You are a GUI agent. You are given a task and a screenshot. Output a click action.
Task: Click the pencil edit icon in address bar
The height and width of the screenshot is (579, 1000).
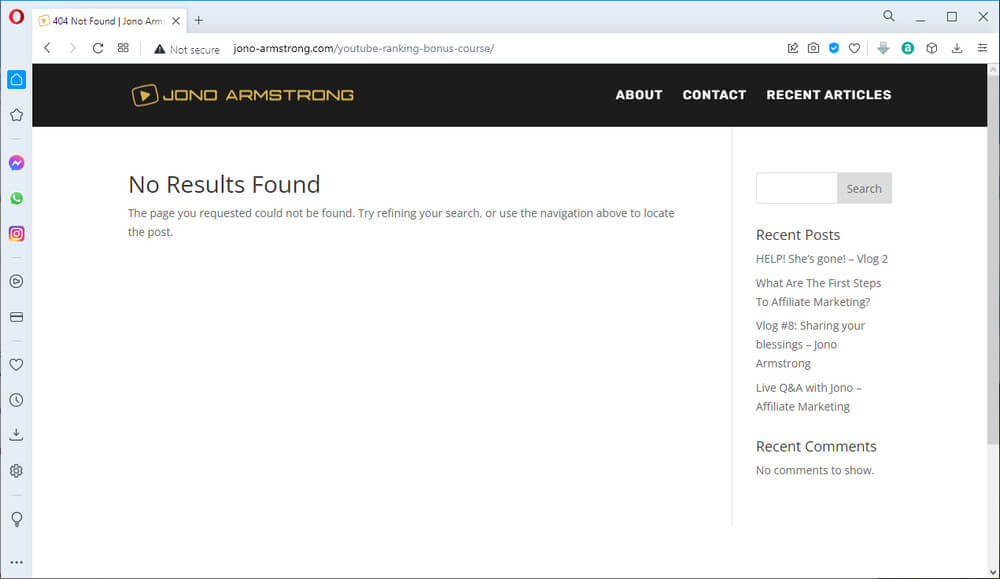click(793, 48)
